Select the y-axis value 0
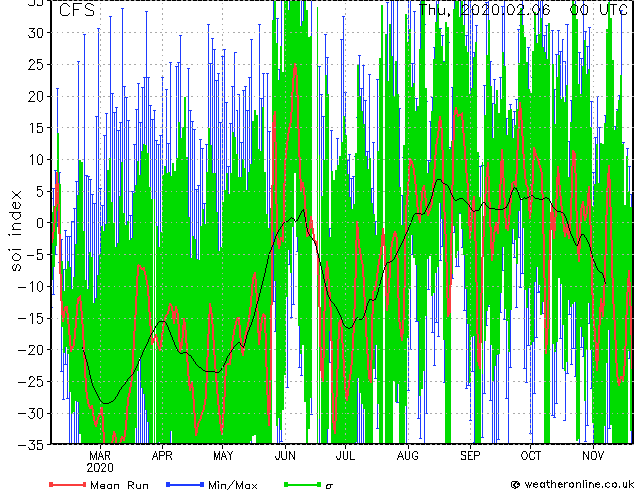634x490 pixels. coord(40,223)
